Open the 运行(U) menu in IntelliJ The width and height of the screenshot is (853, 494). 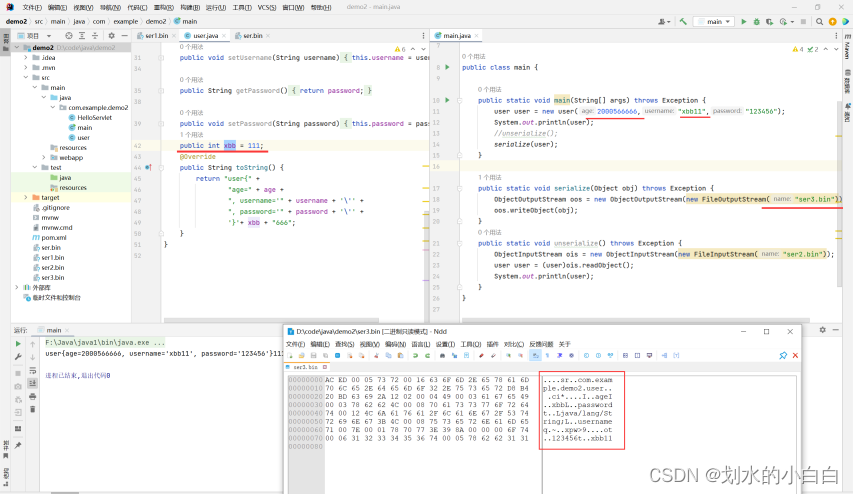216,7
